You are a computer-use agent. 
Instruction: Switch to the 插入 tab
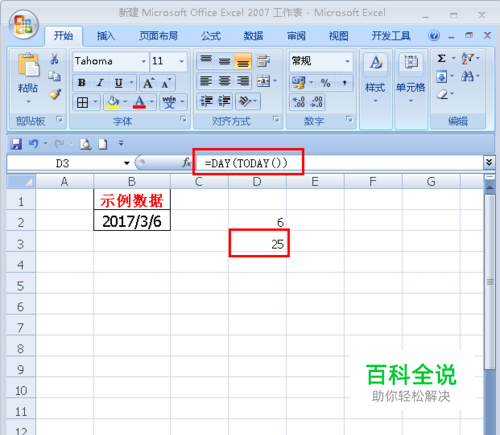106,36
